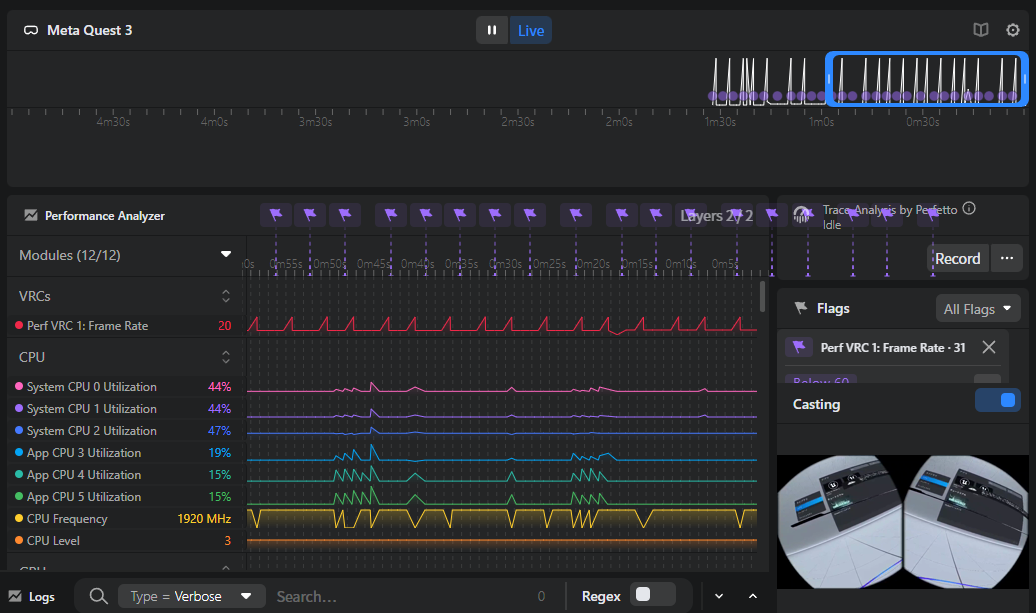Click the Performance Analyzer chart icon
The image size is (1036, 613).
31,215
